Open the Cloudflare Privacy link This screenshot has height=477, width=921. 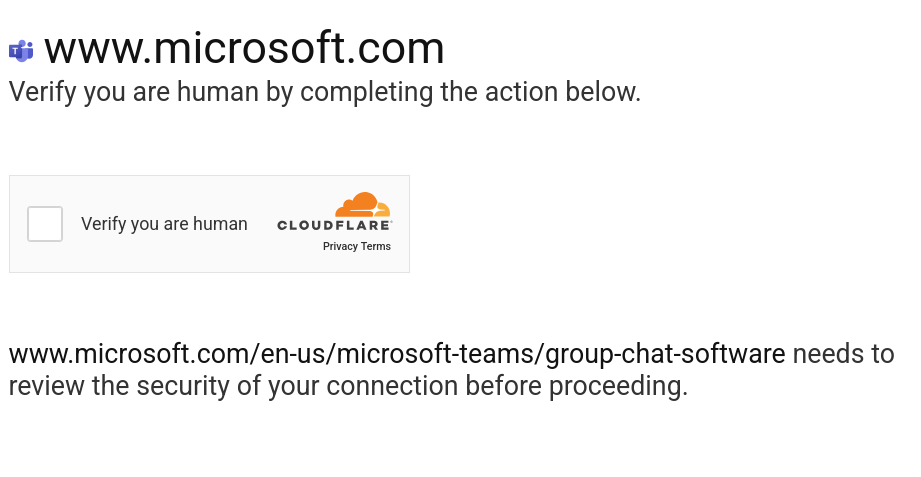click(340, 246)
